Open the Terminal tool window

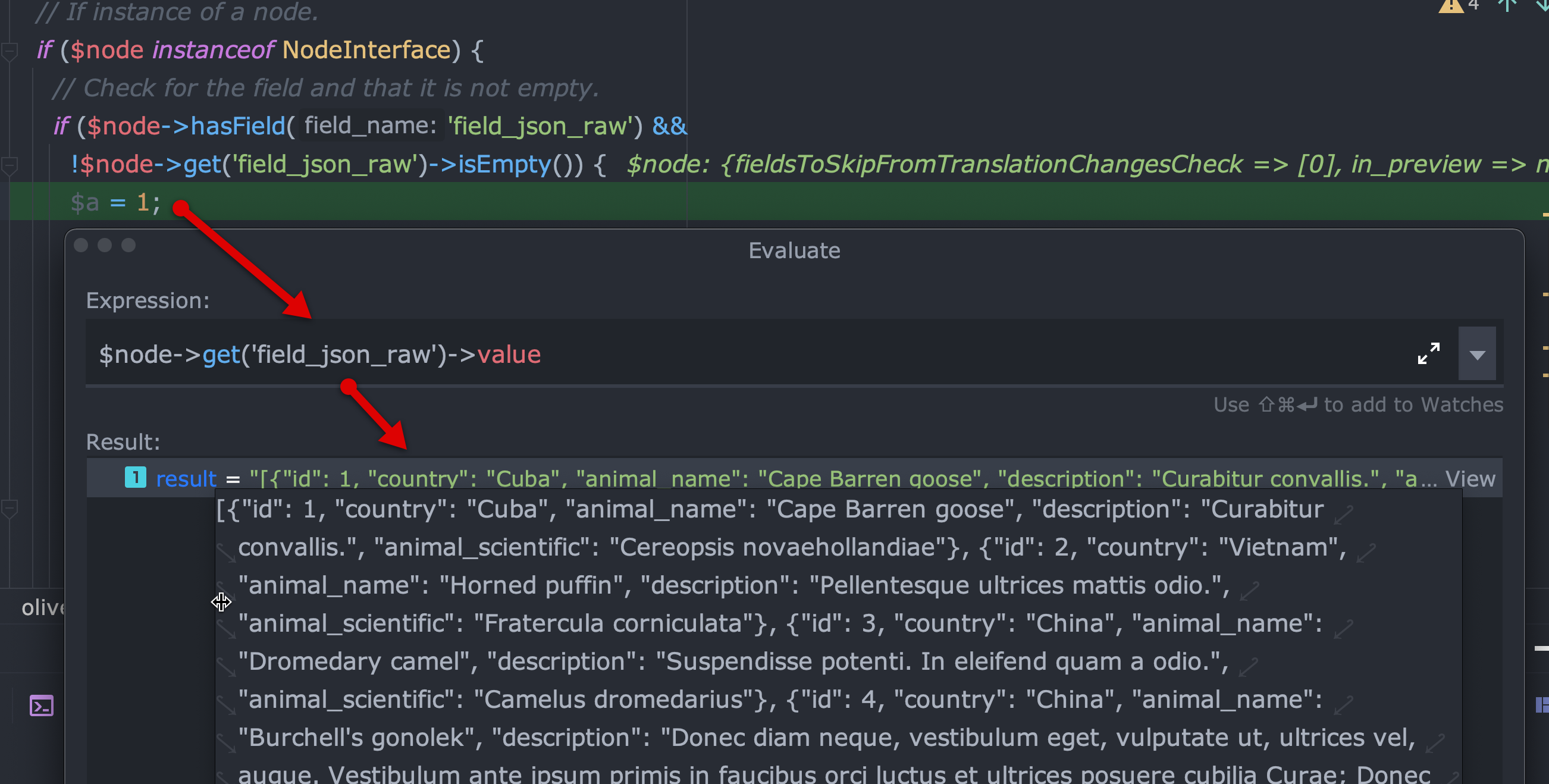coord(41,705)
